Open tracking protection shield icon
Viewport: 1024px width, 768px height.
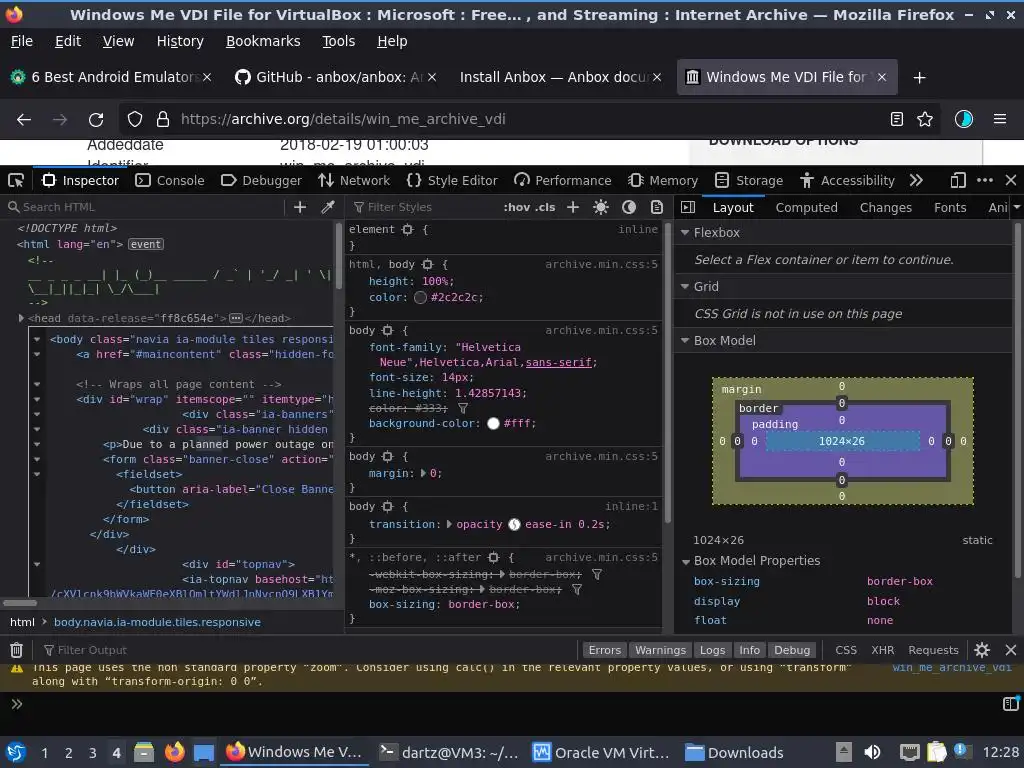135,120
